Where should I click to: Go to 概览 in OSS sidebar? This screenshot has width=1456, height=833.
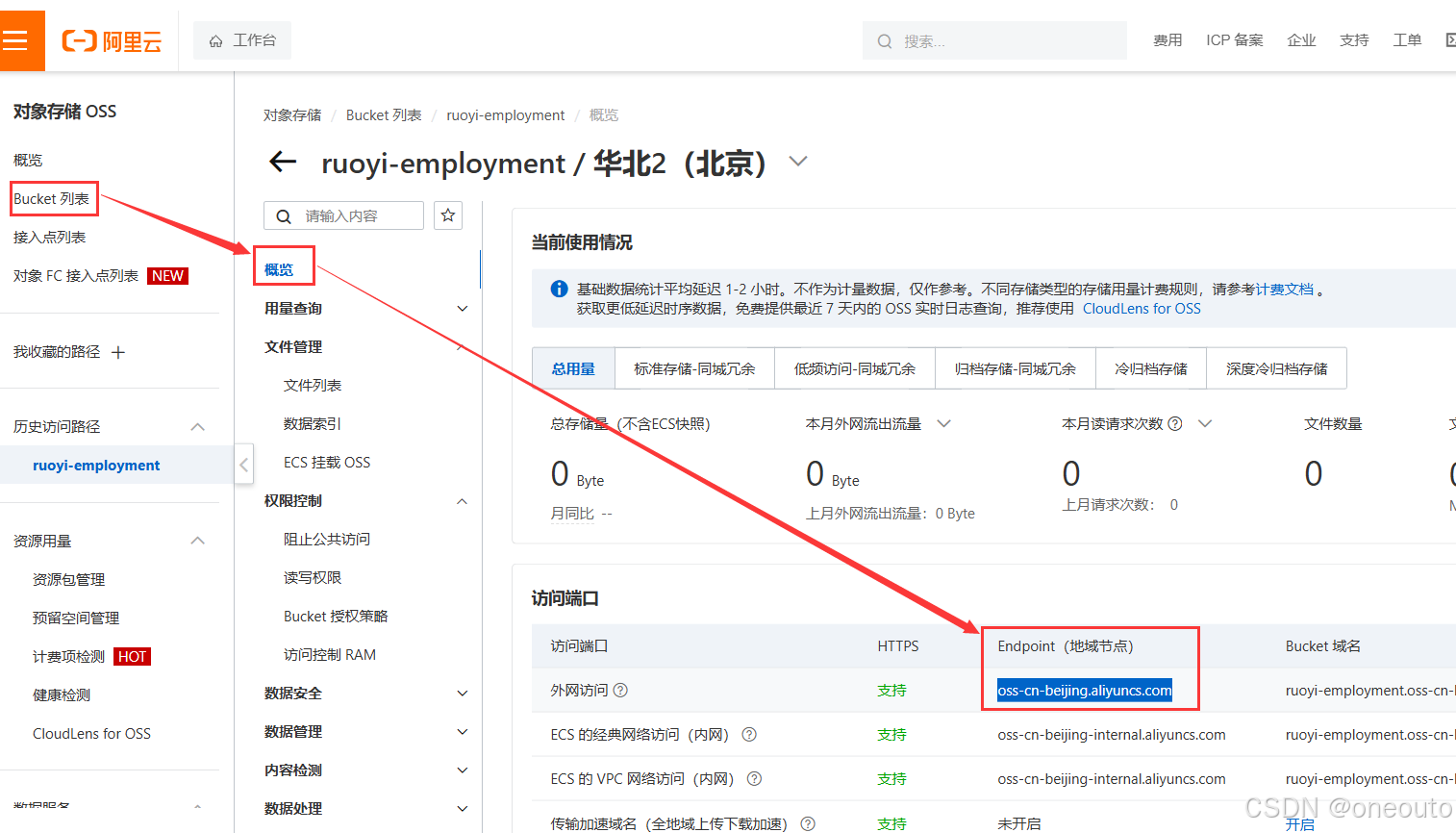[x=28, y=160]
